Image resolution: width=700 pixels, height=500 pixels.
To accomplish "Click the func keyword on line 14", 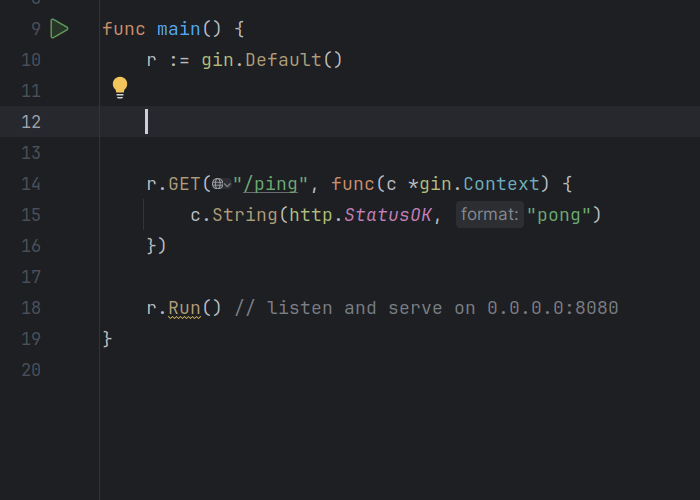I will click(353, 184).
